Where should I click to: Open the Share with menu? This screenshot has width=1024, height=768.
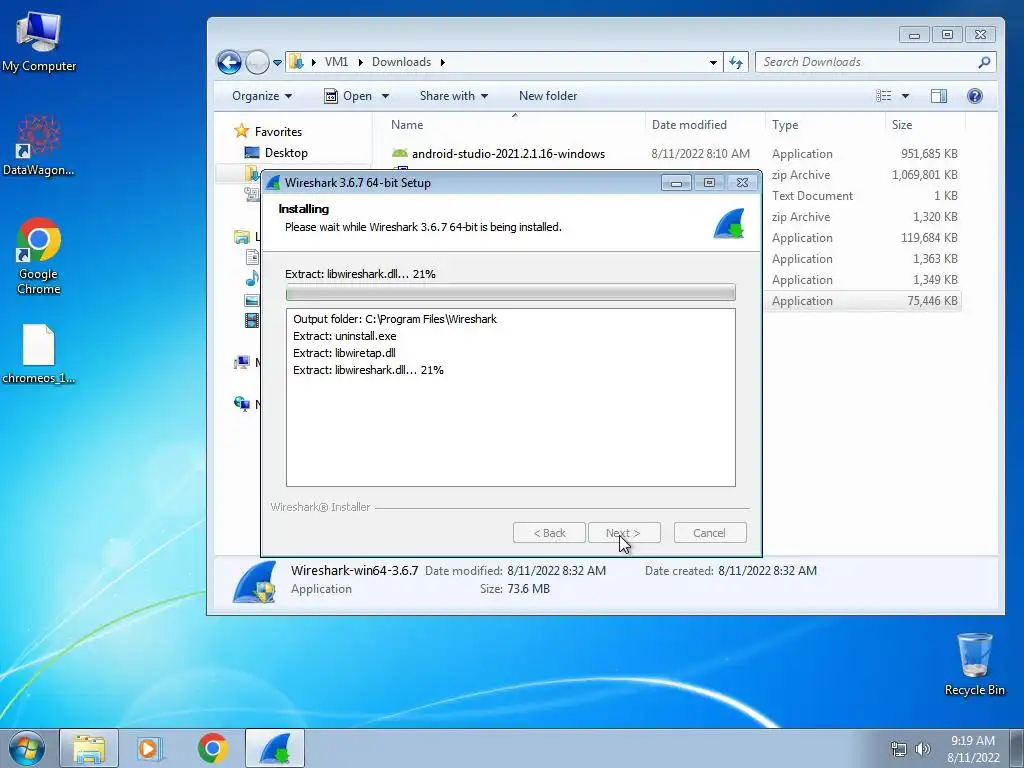pos(454,96)
